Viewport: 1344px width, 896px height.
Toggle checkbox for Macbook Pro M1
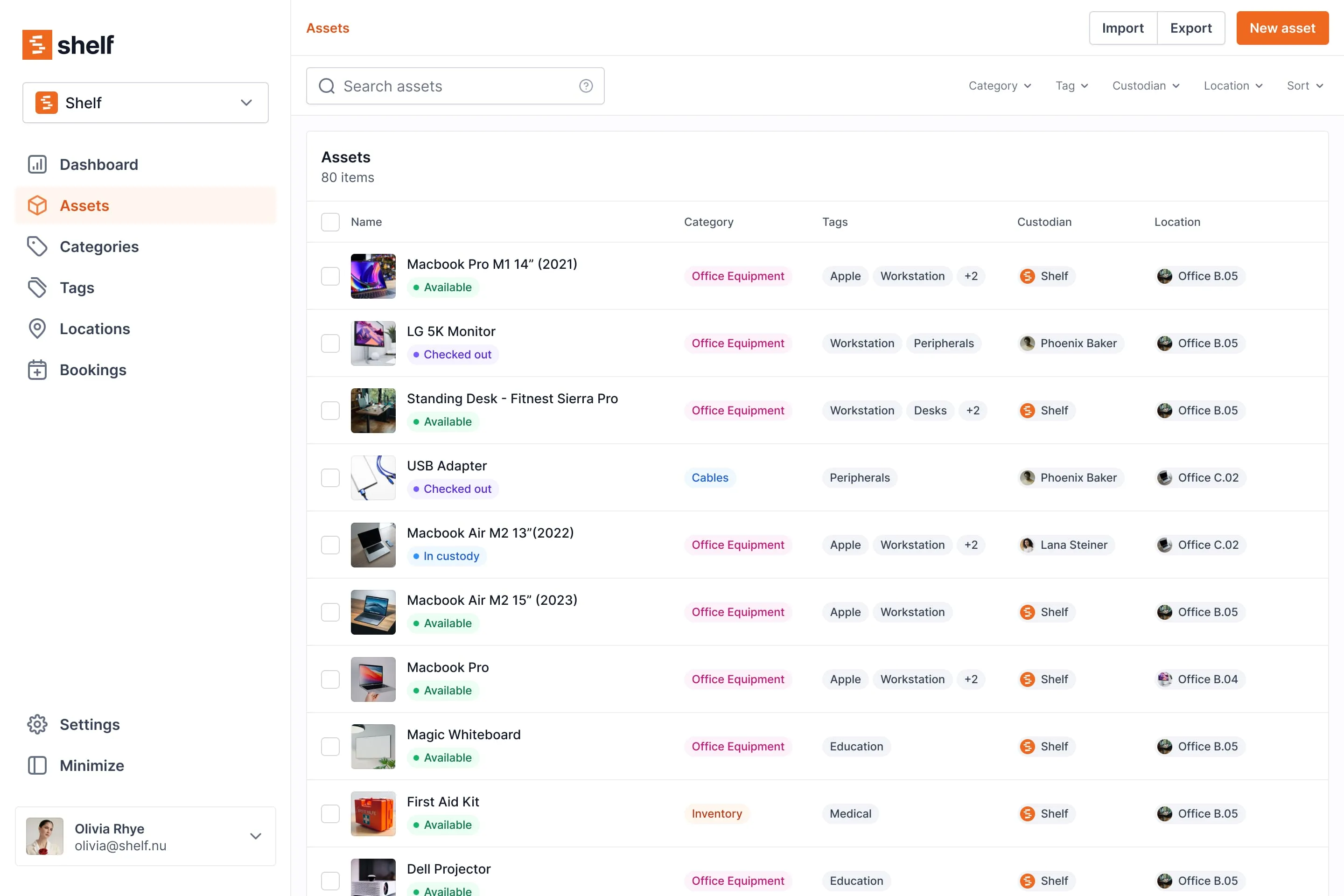tap(330, 275)
